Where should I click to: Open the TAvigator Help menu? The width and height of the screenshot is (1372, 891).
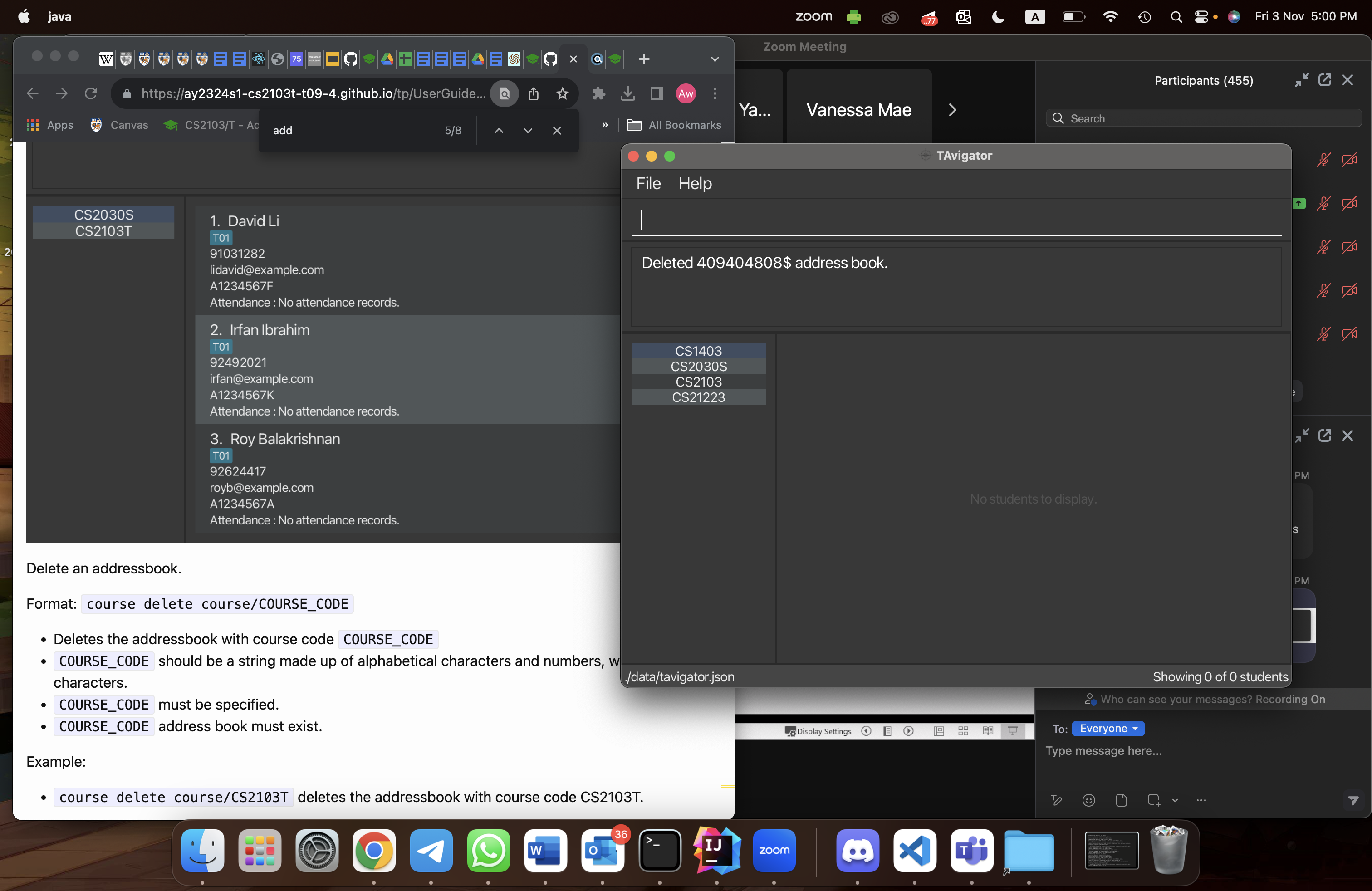[695, 183]
